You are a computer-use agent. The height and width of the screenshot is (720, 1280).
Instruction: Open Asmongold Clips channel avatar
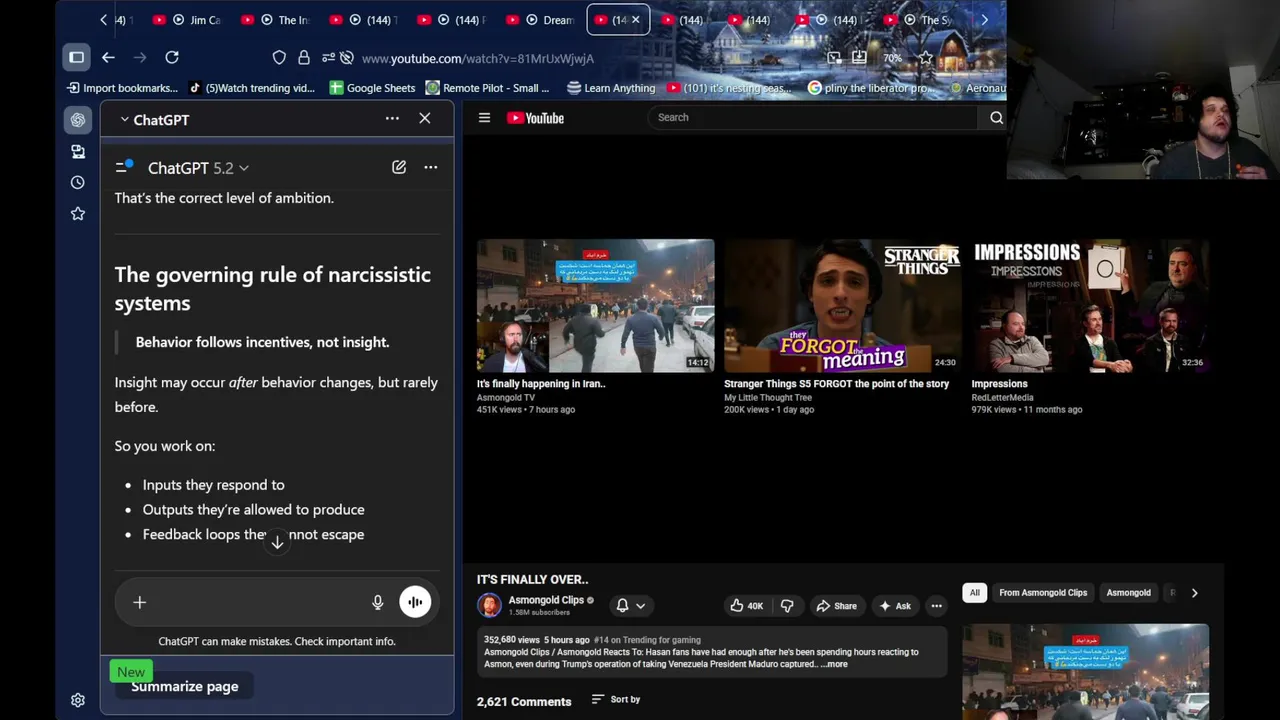(489, 605)
